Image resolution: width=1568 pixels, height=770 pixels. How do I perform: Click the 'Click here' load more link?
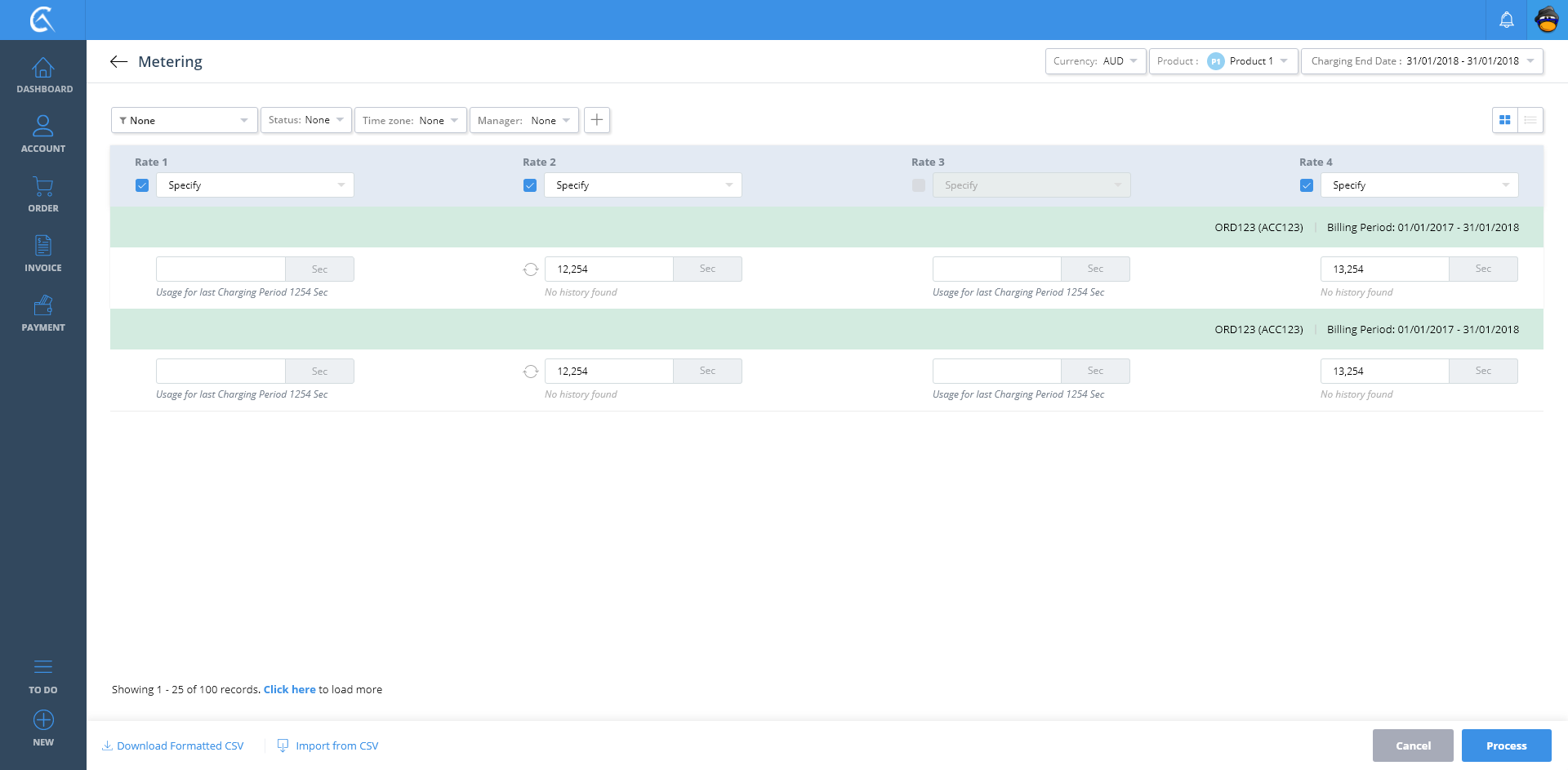point(289,690)
